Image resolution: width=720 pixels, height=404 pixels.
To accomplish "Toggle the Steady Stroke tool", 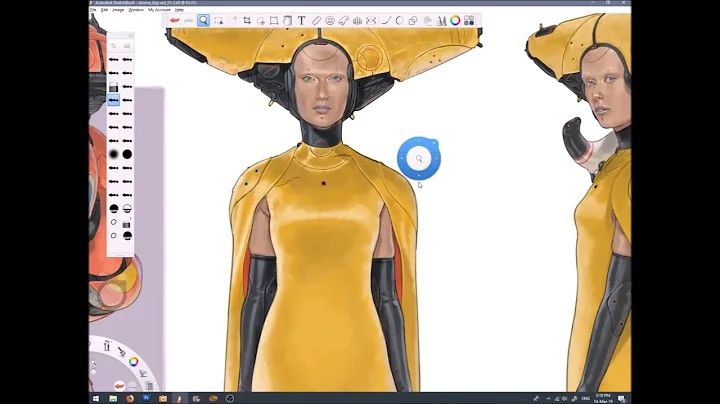I will coord(386,21).
